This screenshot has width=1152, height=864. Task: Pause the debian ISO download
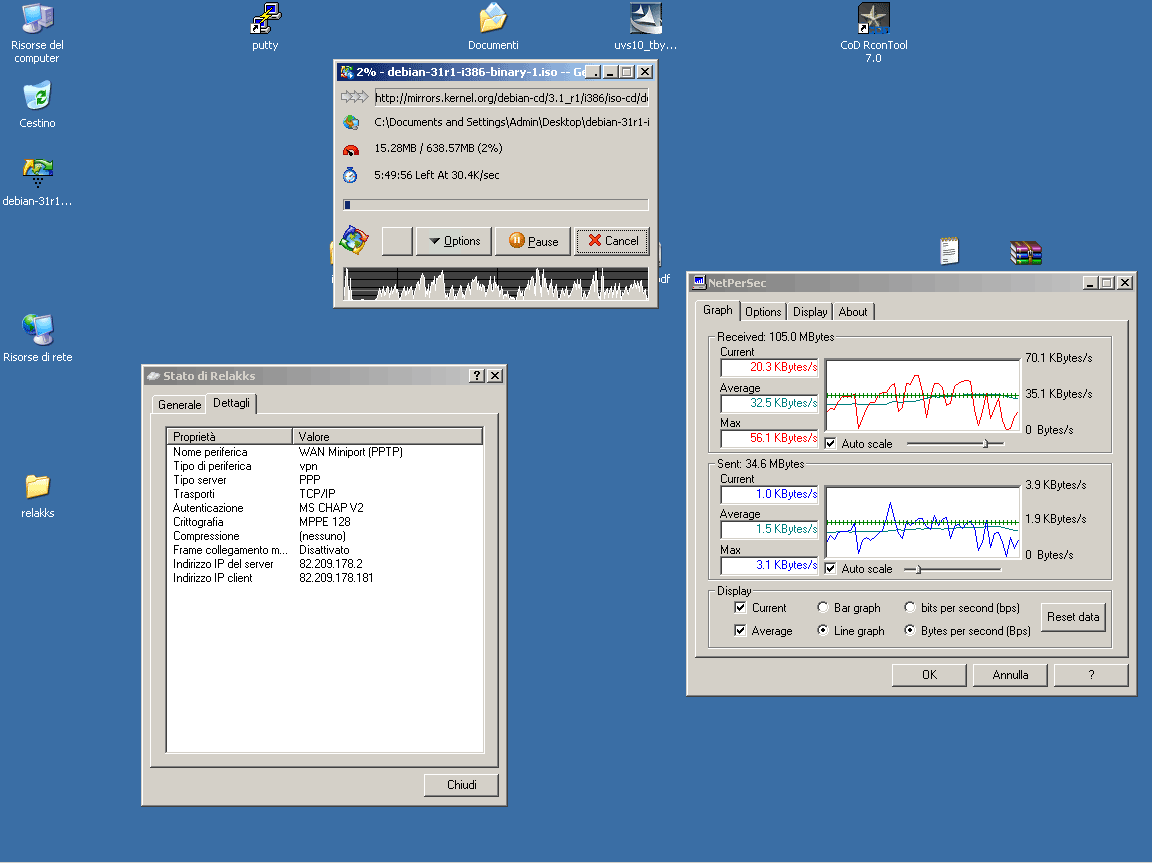click(533, 241)
